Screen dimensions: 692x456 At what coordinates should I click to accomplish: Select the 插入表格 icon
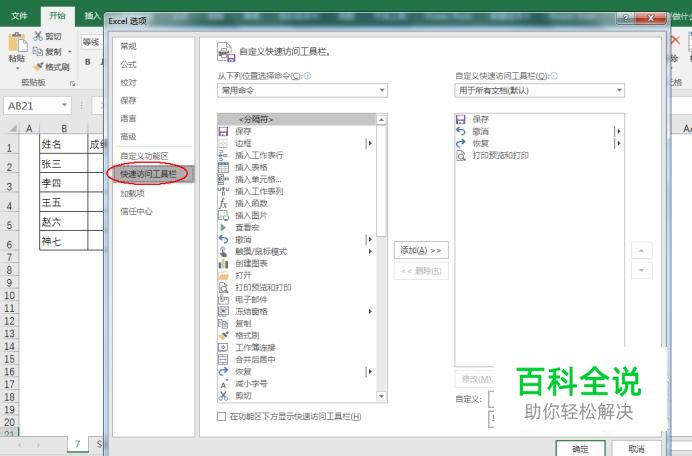(223, 167)
